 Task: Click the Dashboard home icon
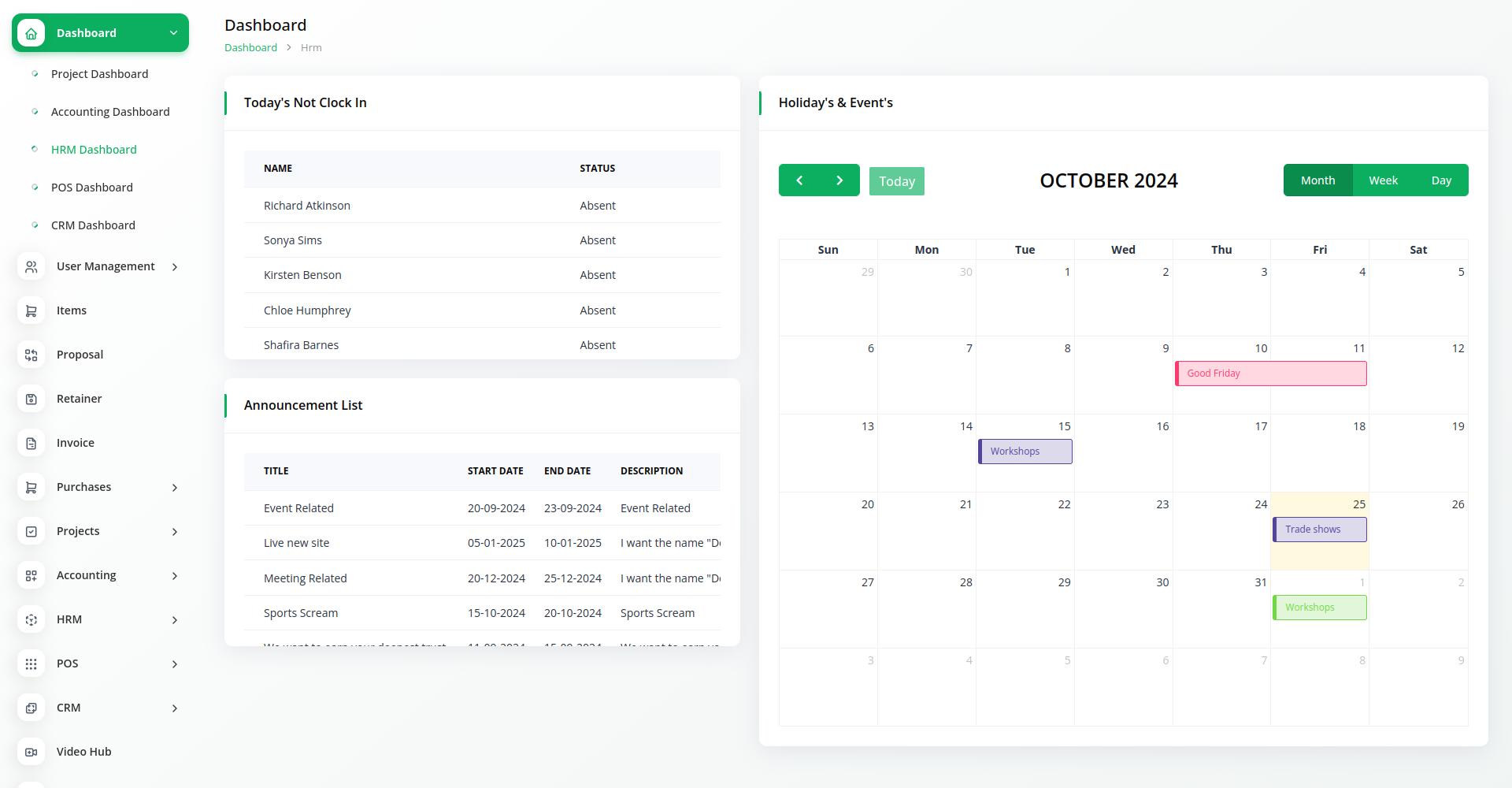click(31, 33)
